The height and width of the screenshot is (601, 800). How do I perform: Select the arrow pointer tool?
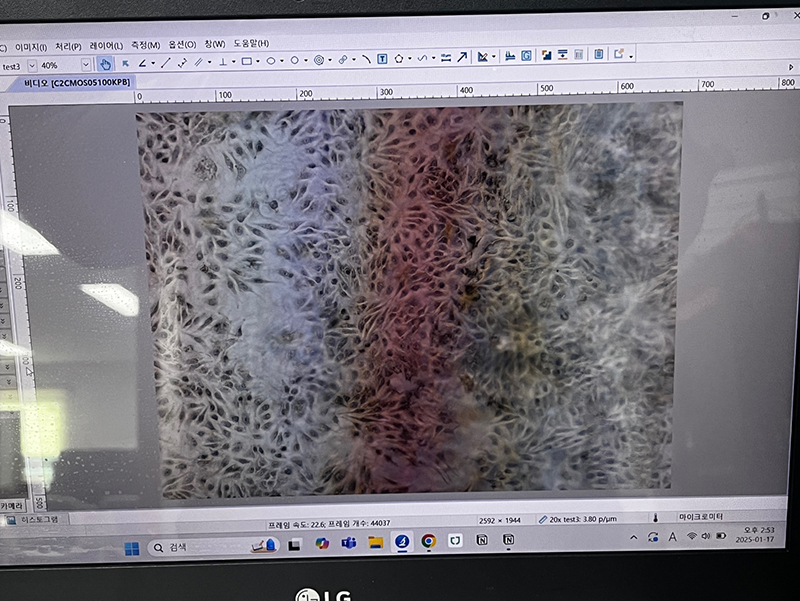click(126, 62)
